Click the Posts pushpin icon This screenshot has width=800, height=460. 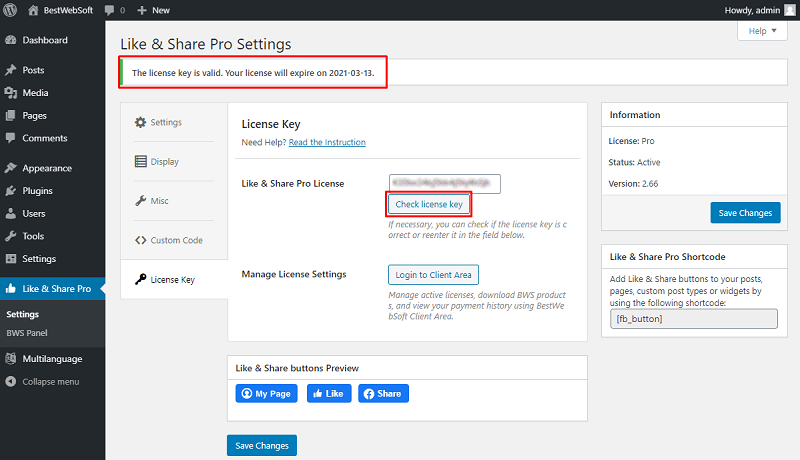[x=11, y=70]
